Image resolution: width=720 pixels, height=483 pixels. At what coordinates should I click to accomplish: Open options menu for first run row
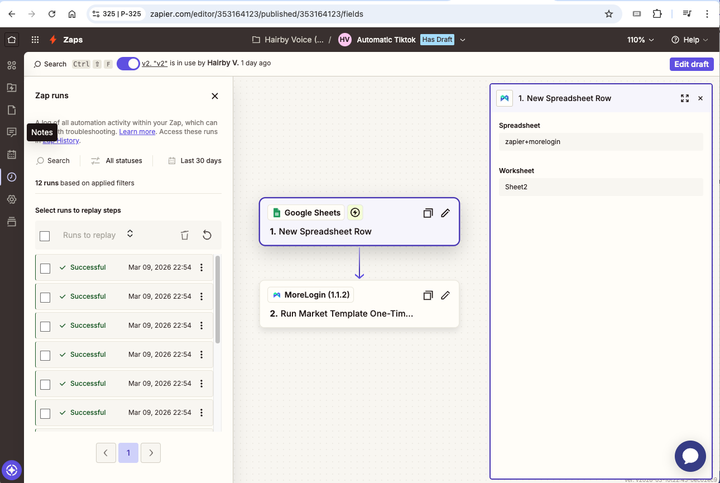[x=201, y=267]
